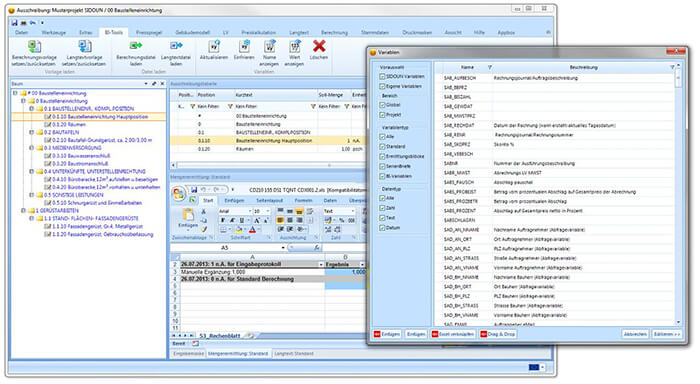Screen dimensions: 700x384
Task: Click the Abbrechen button in Variablen dialog
Action: [x=635, y=334]
